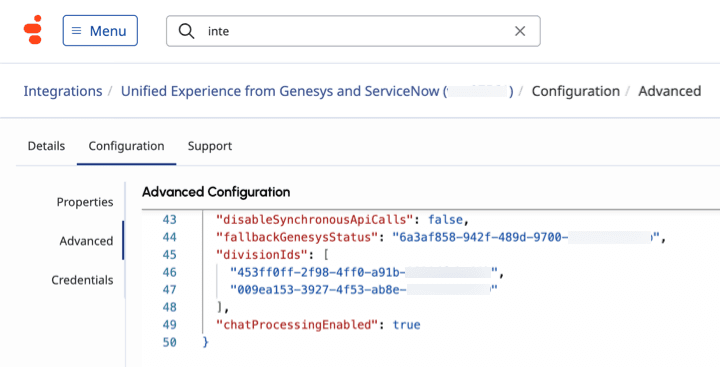This screenshot has height=367, width=720.
Task: Select the Configuration tab
Action: pos(126,146)
